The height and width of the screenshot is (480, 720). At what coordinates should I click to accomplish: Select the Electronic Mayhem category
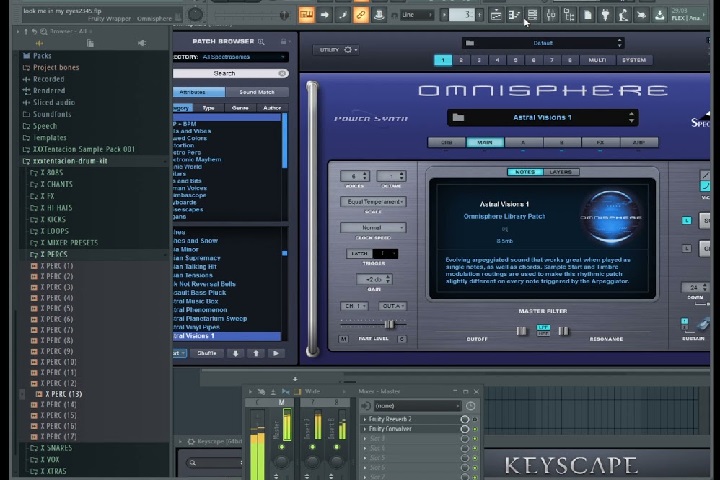197,159
